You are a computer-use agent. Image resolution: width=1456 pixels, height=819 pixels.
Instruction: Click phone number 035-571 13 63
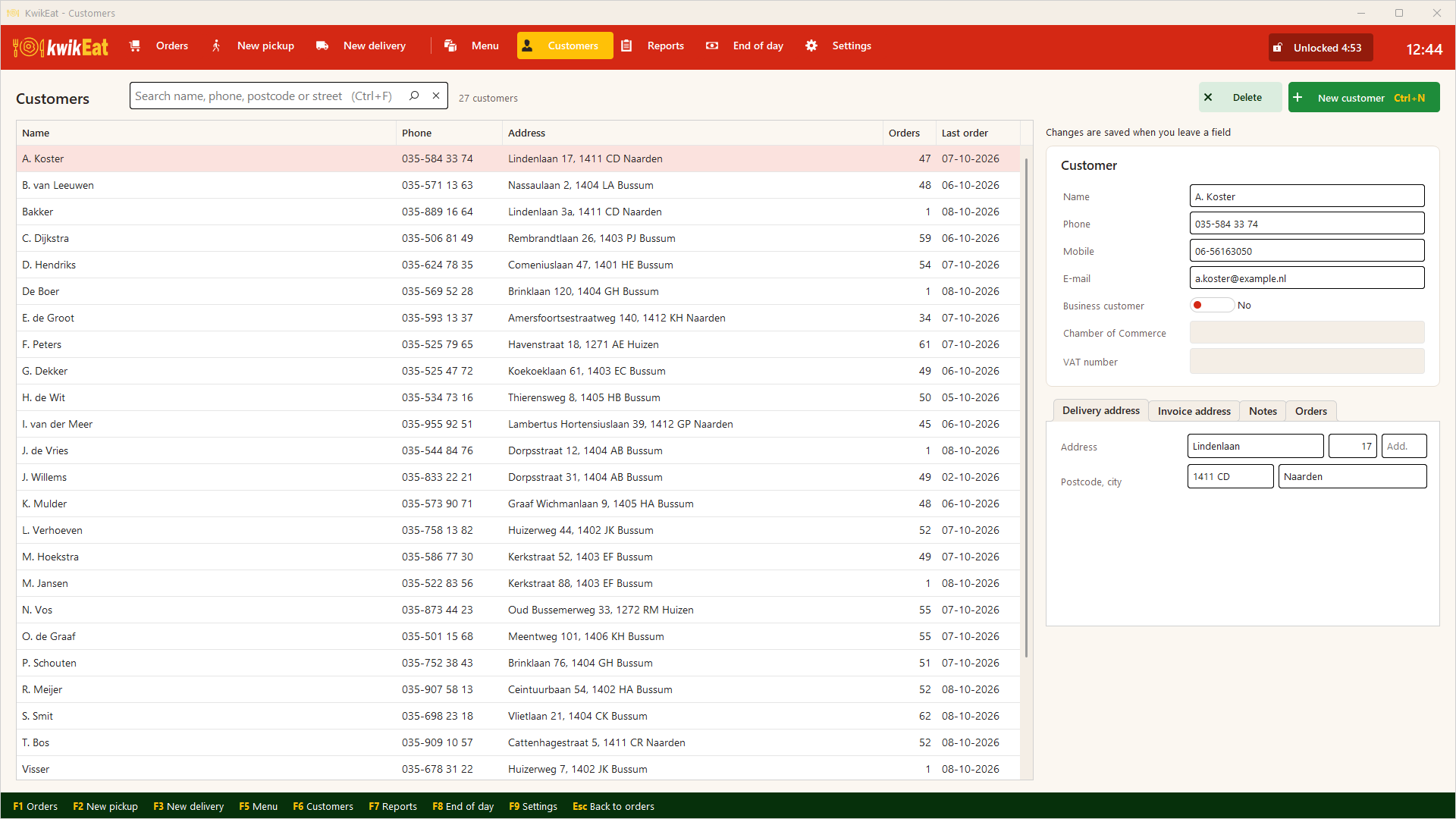point(437,185)
